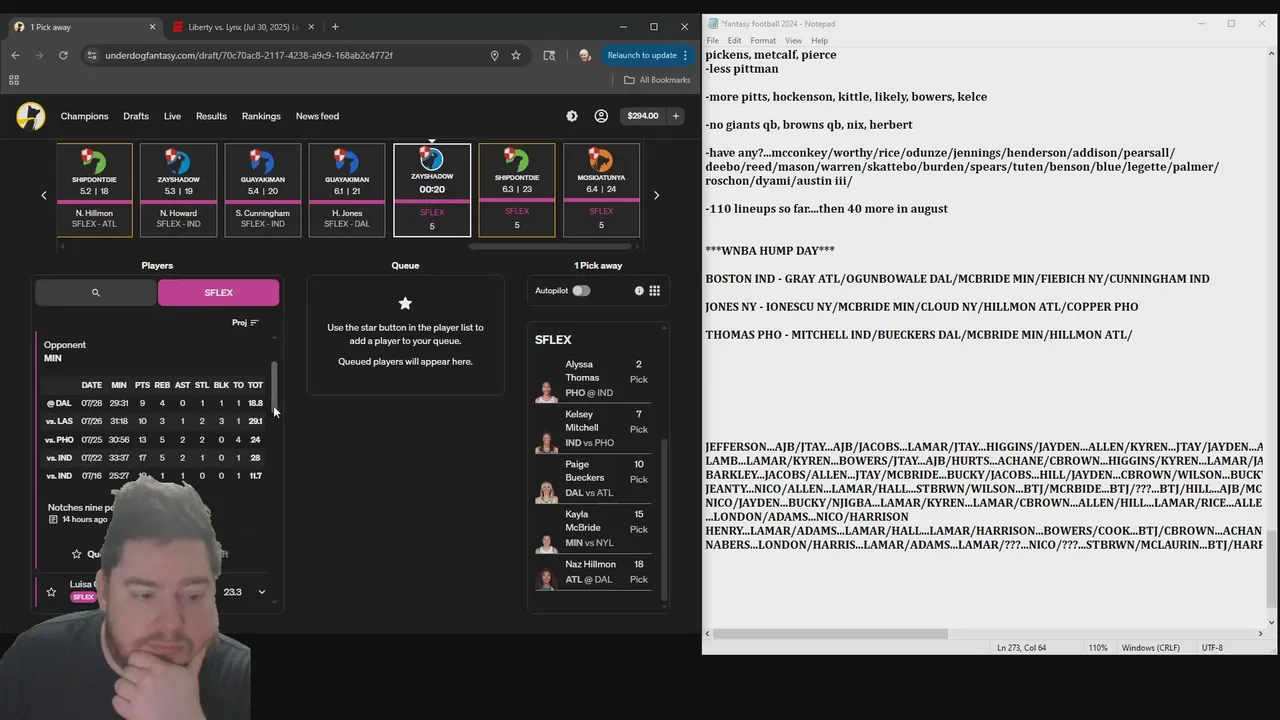
Task: Bookmark this page with the star icon
Action: 516,55
